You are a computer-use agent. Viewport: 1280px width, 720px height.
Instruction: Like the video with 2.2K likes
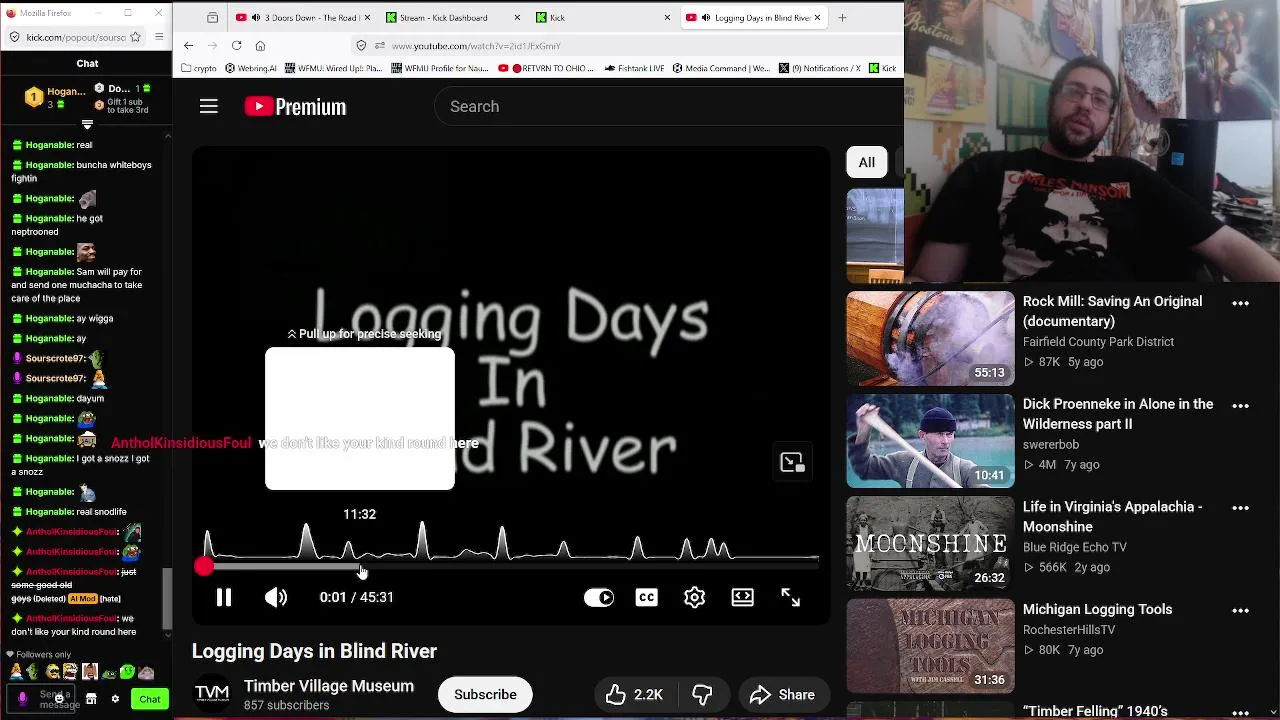634,694
